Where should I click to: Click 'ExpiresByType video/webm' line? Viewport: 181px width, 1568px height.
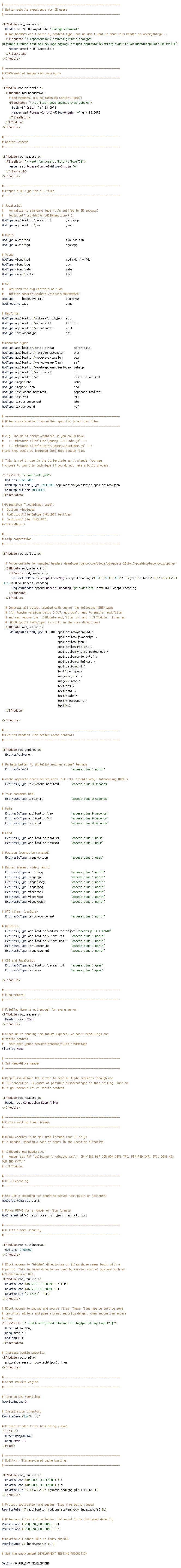55,901
